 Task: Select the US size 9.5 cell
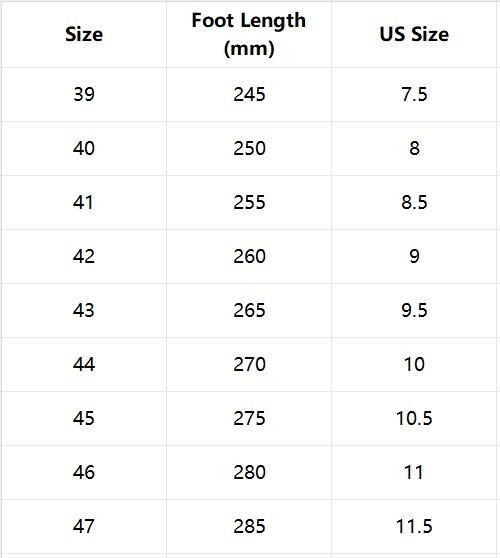414,310
